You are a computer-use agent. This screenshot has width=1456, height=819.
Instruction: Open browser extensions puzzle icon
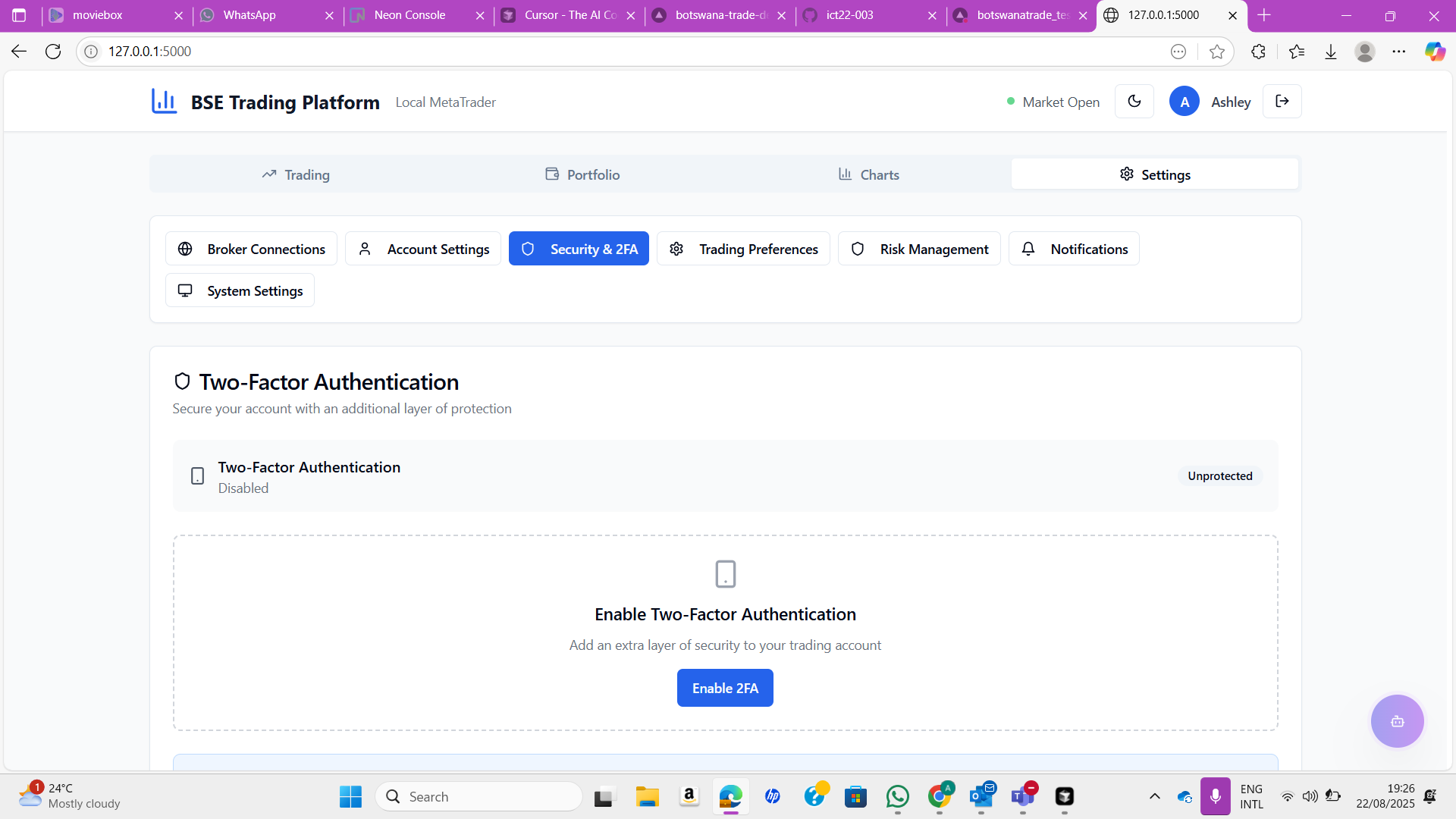pos(1258,52)
